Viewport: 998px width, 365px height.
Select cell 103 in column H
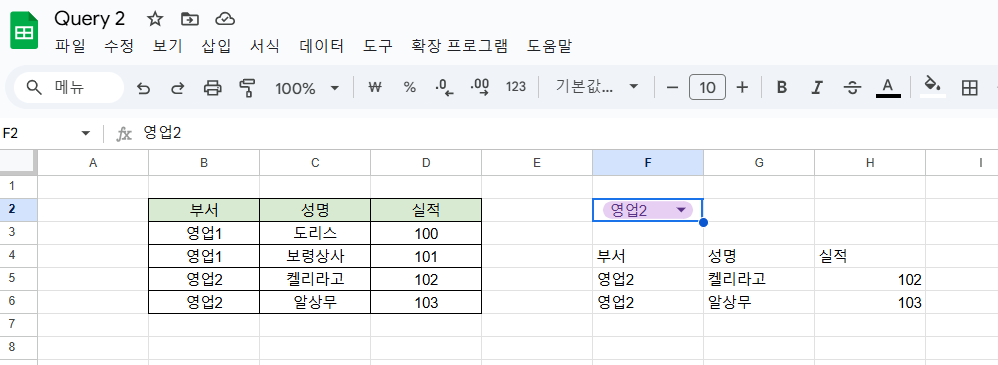(x=870, y=302)
